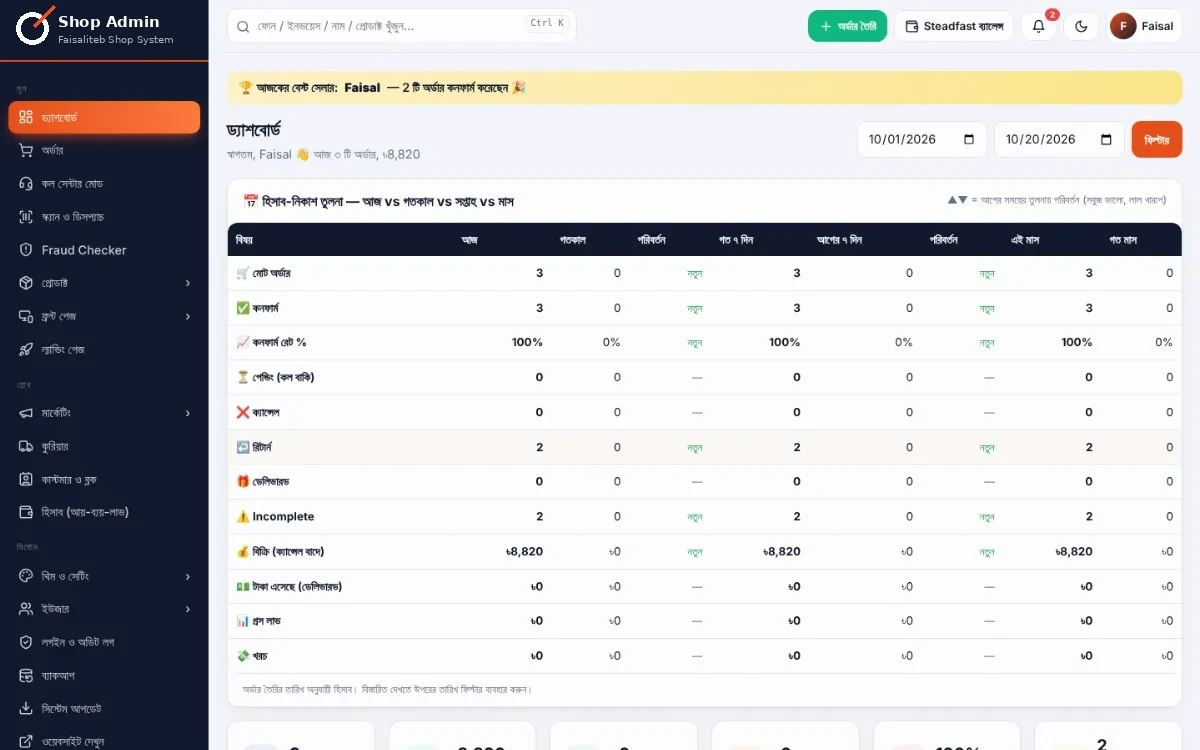This screenshot has width=1200, height=750.
Task: Open the notifications bell with badge 2
Action: (1039, 26)
